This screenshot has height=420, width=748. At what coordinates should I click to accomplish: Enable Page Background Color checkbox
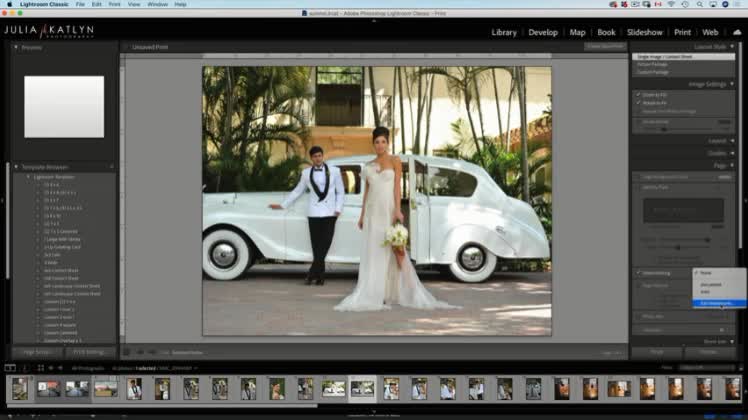[x=638, y=177]
